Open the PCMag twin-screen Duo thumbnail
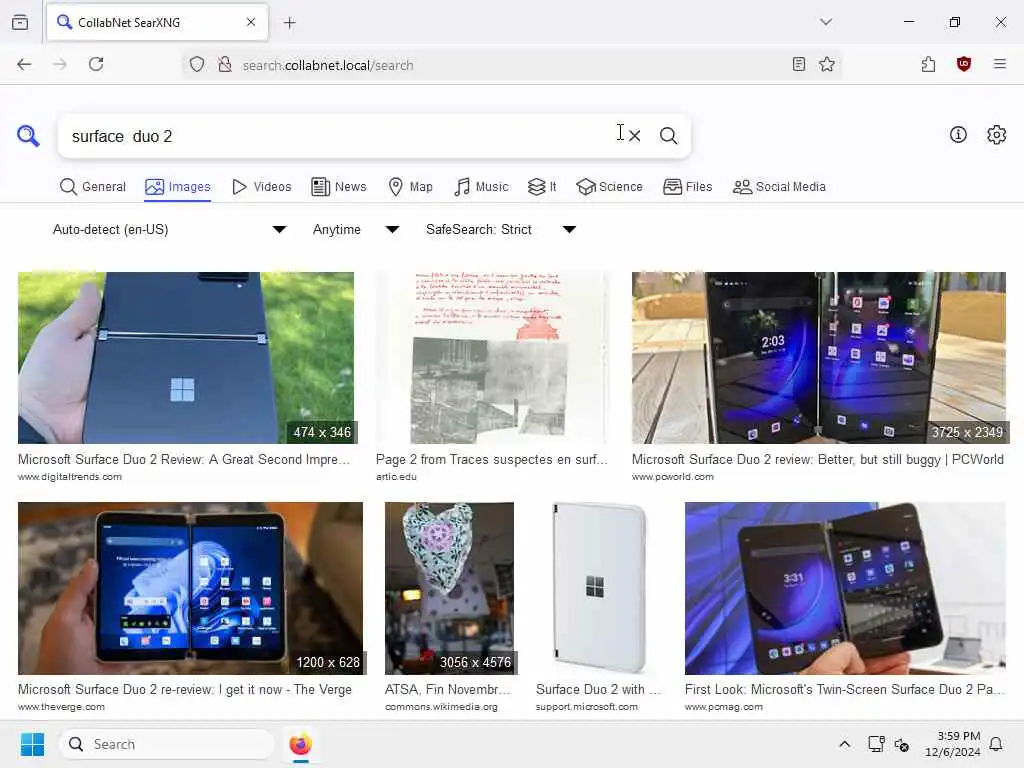 (x=845, y=588)
